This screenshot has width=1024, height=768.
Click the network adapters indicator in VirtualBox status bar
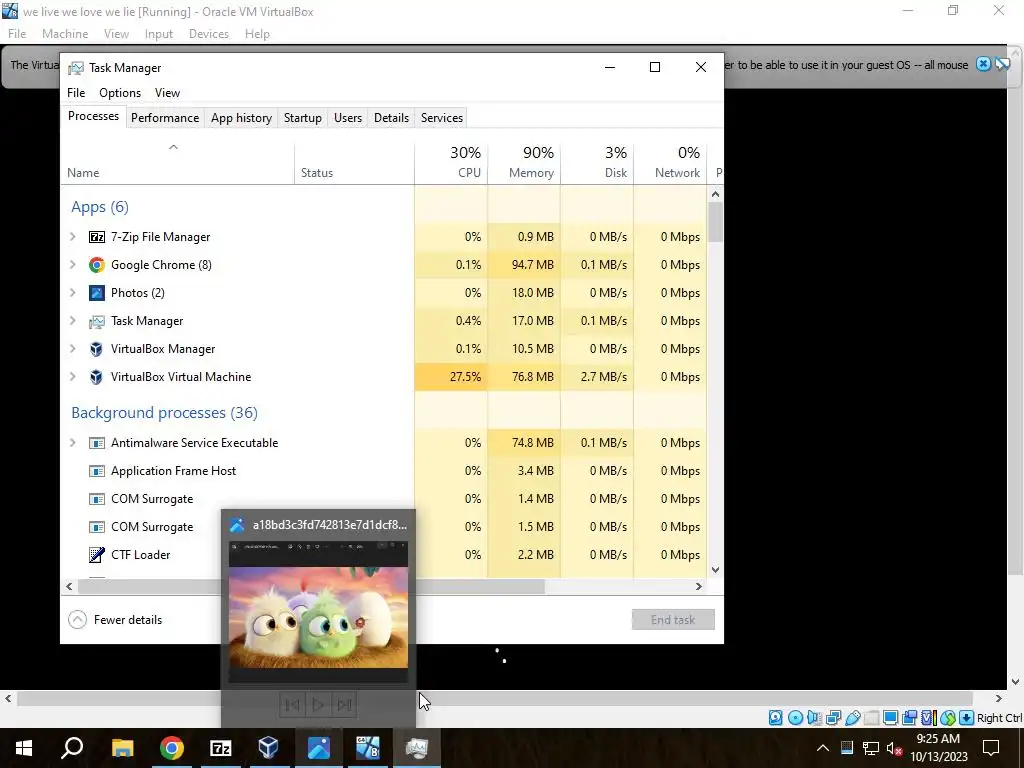tap(833, 718)
